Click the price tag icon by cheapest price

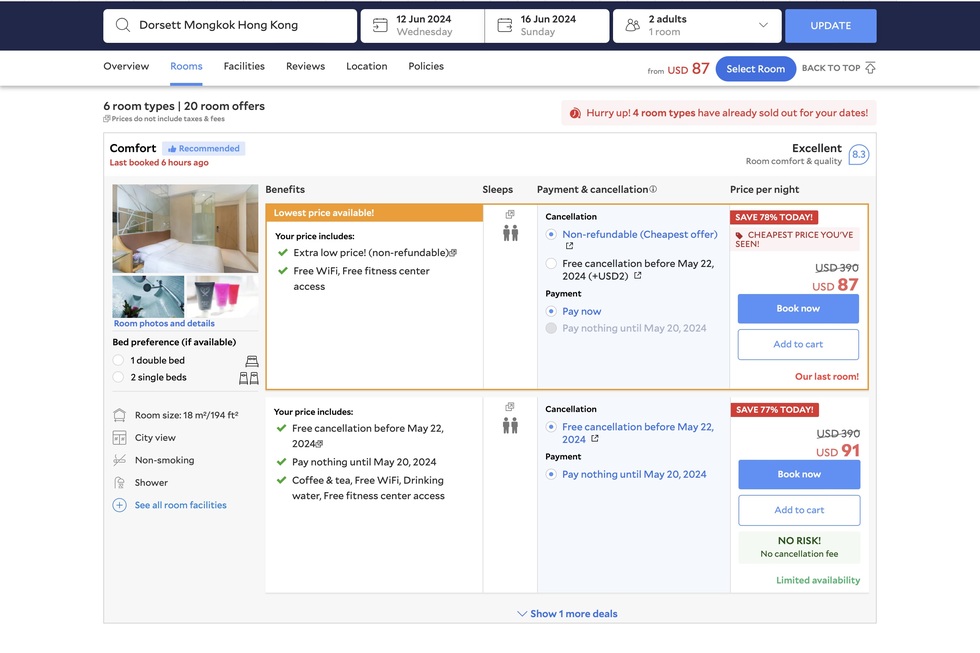point(739,236)
